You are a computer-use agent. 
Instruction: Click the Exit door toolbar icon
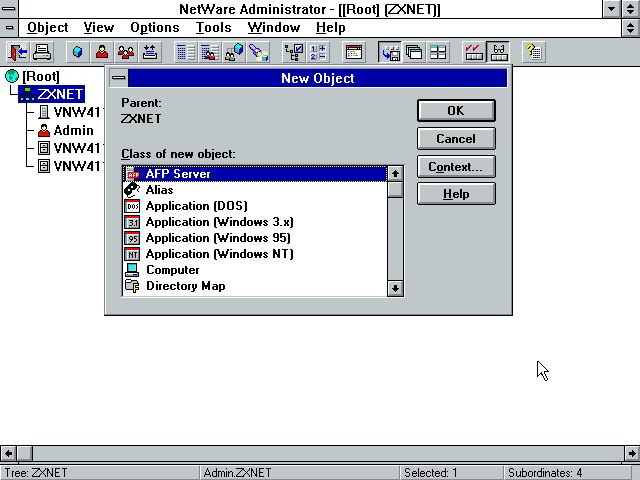coord(18,52)
